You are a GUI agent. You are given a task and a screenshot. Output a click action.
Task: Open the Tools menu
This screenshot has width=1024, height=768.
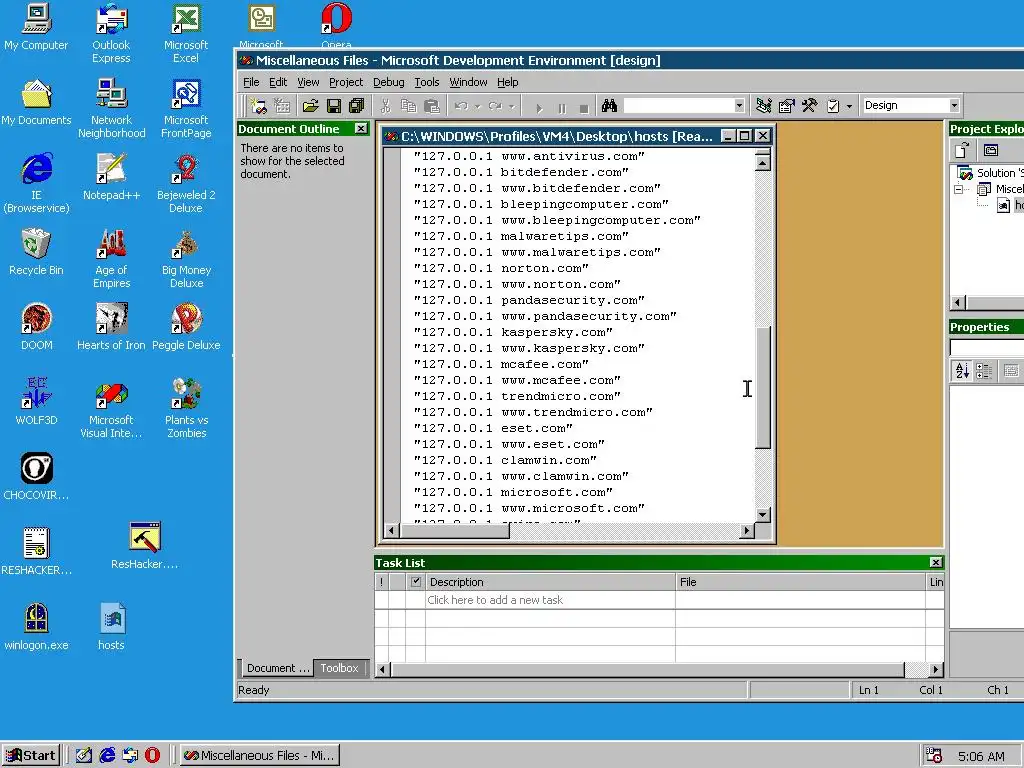tap(426, 82)
